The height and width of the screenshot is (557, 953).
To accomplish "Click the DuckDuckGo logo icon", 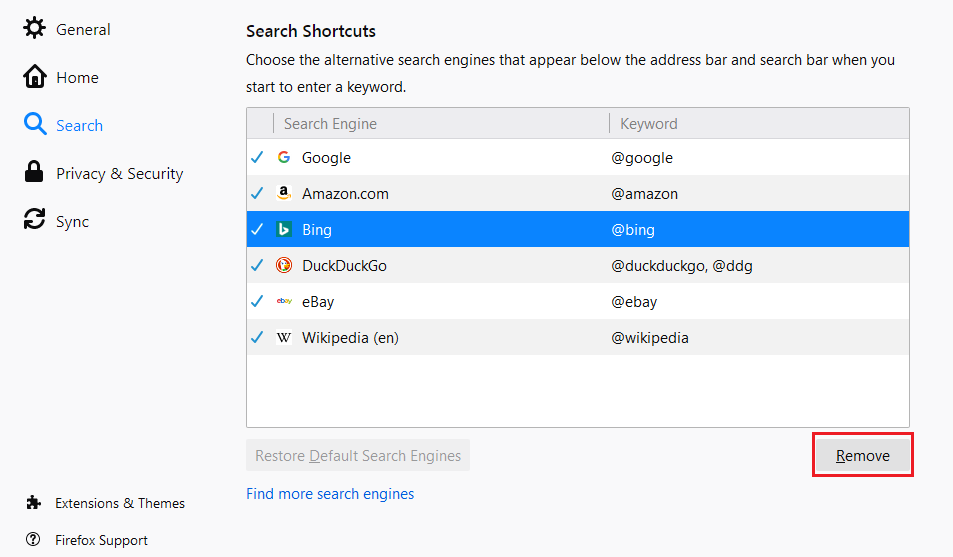I will [284, 265].
